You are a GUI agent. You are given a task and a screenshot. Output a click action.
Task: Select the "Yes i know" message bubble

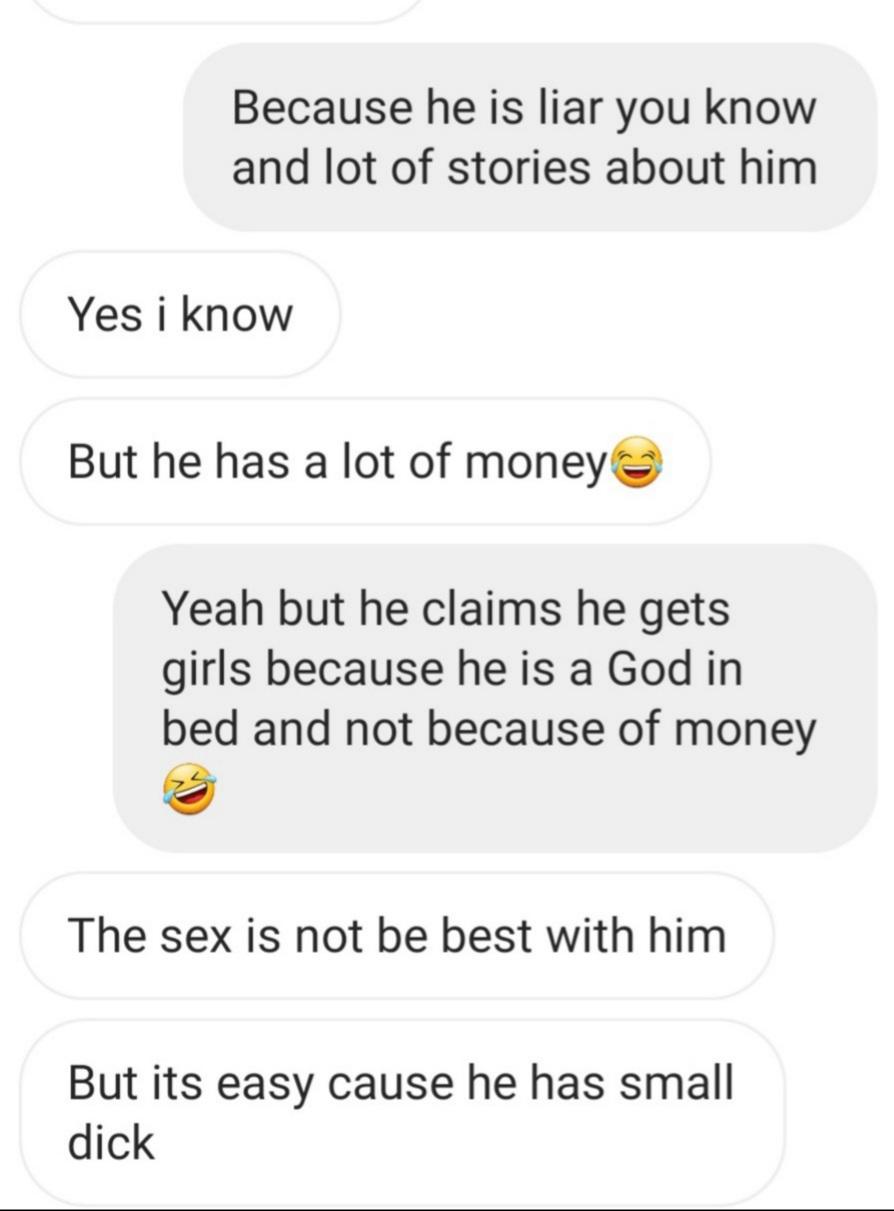(x=180, y=315)
